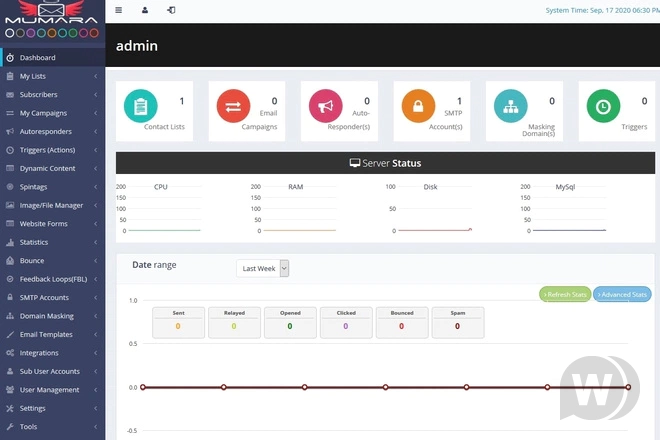Click the green Triggers clock icon

[x=603, y=106]
